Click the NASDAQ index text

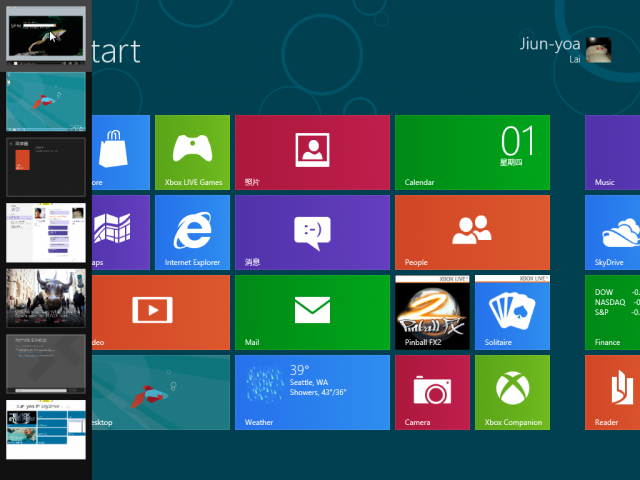point(610,302)
